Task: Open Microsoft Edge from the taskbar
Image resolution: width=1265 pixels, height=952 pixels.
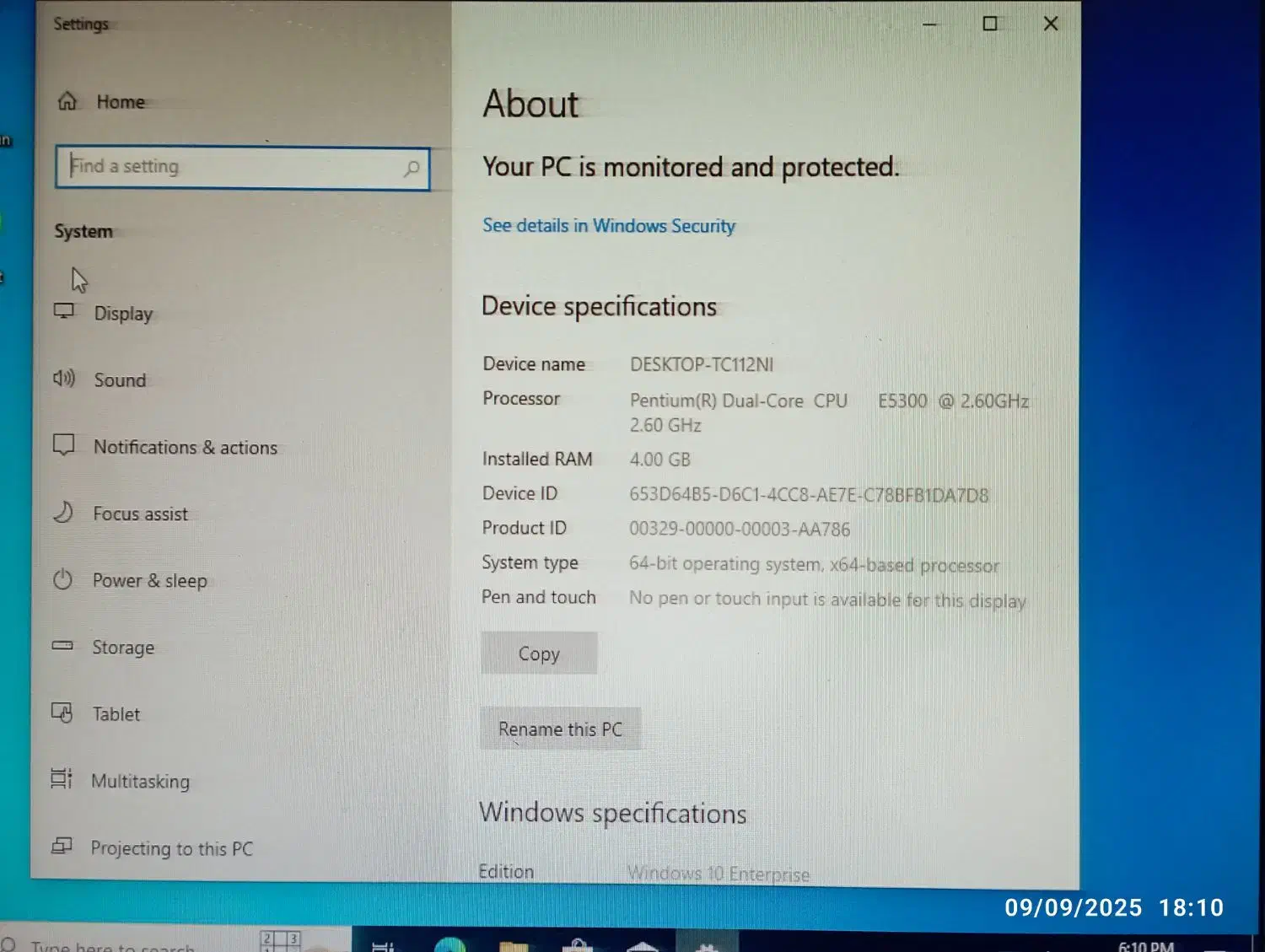Action: [450, 944]
